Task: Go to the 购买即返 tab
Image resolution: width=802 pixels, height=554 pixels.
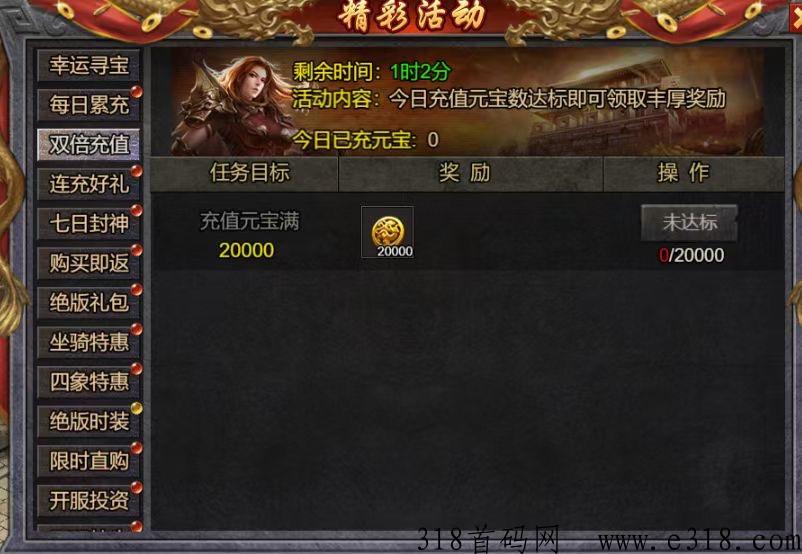Action: (88, 263)
